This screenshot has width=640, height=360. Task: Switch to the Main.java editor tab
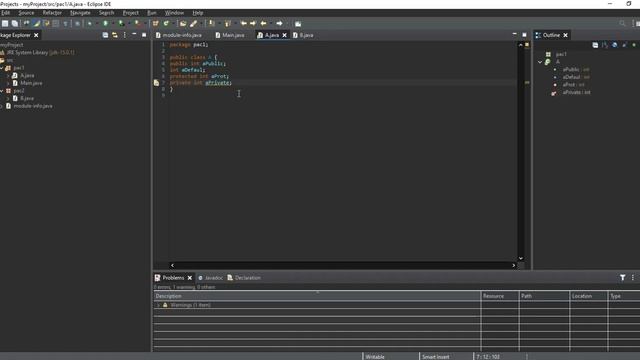point(230,36)
